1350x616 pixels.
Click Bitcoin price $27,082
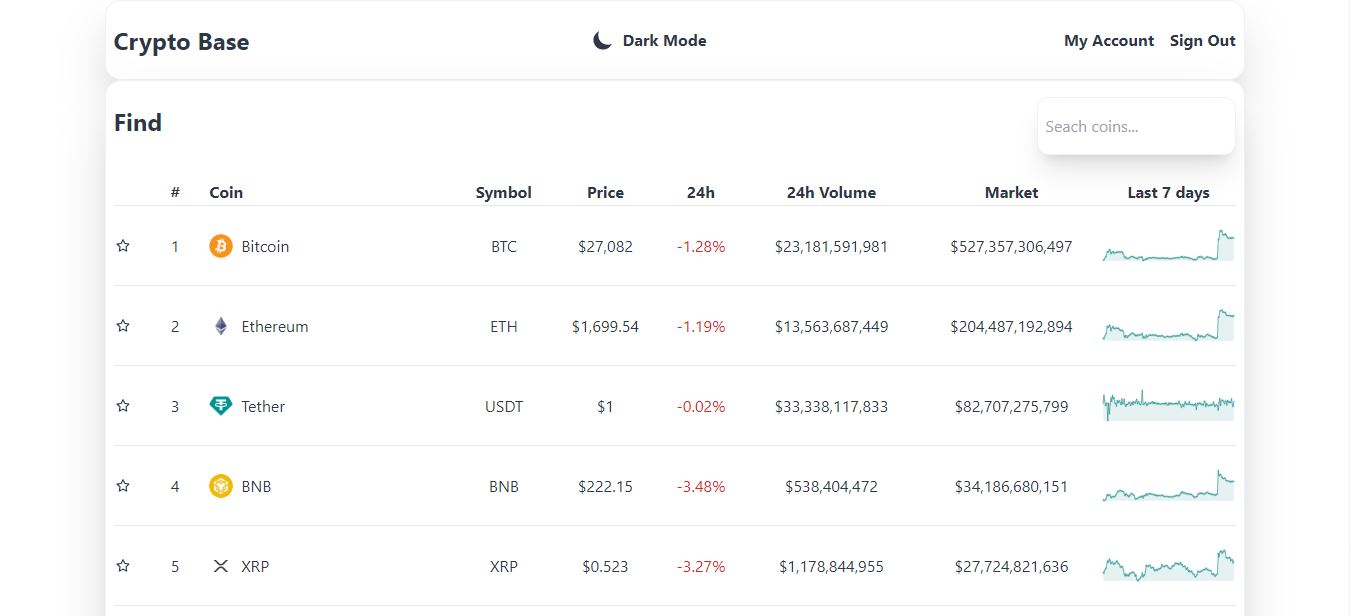click(605, 246)
